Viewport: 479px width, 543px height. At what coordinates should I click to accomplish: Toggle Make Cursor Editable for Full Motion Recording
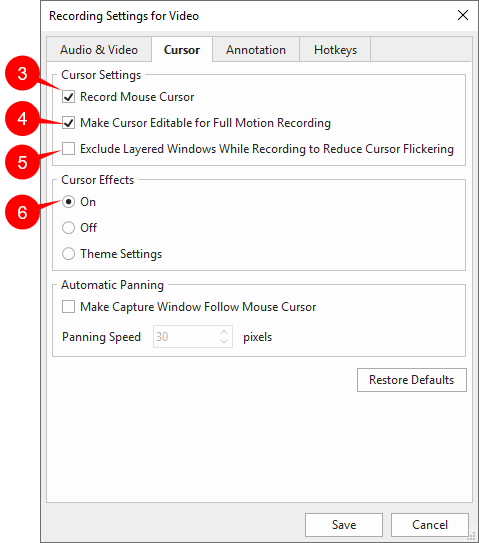[68, 123]
